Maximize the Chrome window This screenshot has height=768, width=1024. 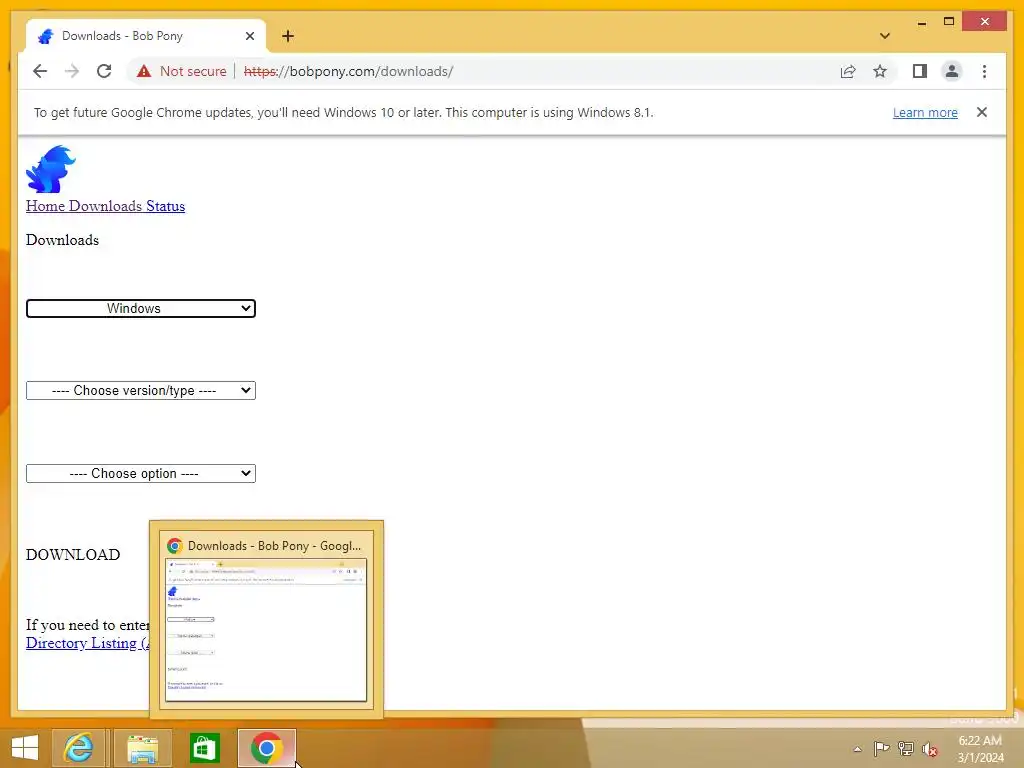coord(949,22)
